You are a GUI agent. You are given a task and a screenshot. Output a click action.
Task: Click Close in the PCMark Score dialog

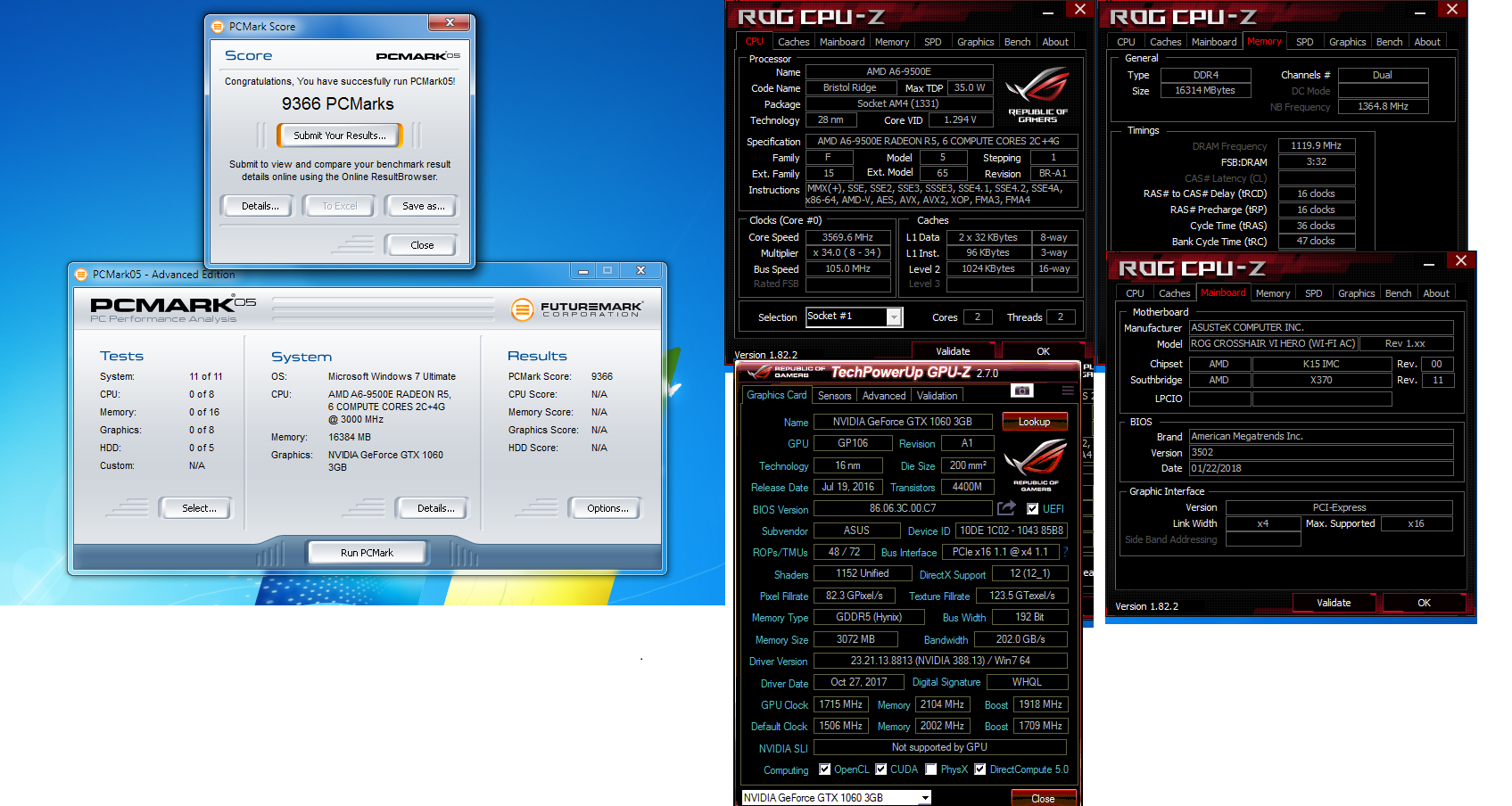[422, 245]
